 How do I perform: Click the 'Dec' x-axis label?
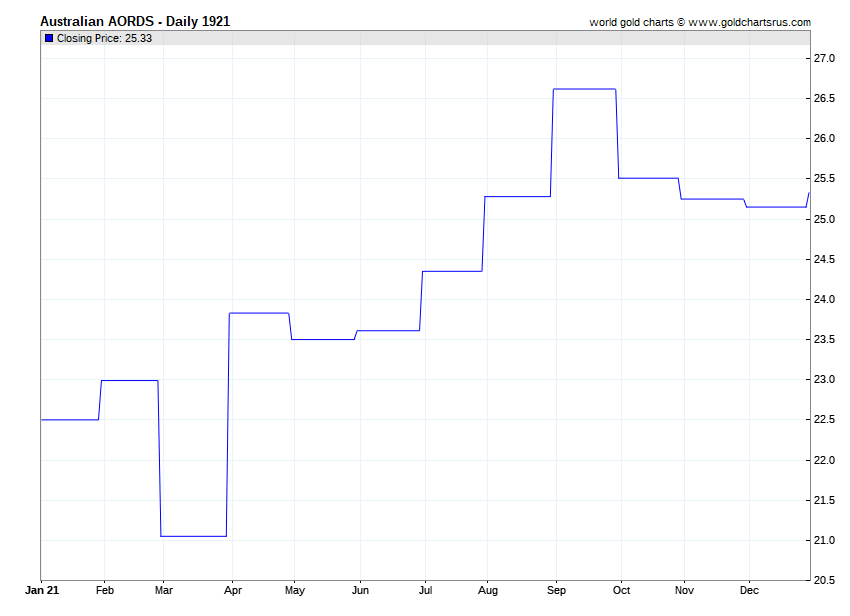pyautogui.click(x=749, y=590)
